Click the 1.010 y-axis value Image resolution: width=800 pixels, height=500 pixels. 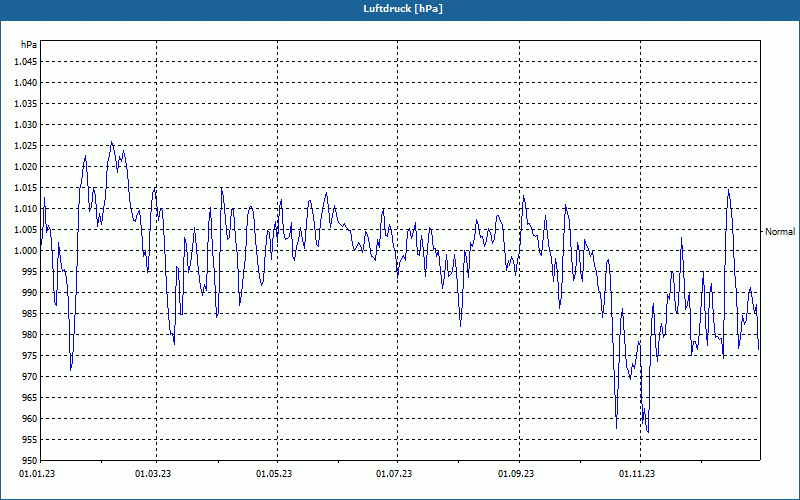(x=26, y=209)
